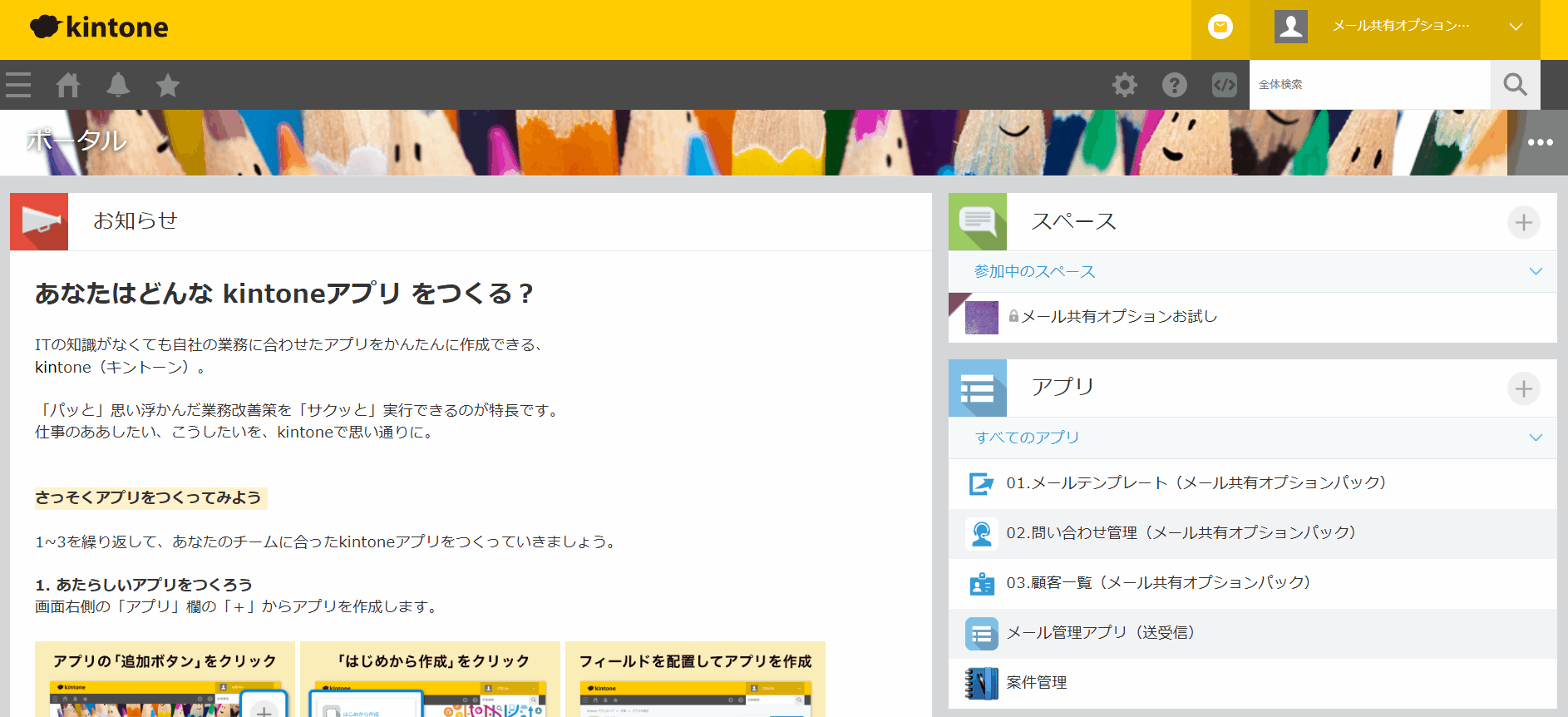Open 03.顧客一覧 app link
1568x717 pixels.
(x=1158, y=582)
